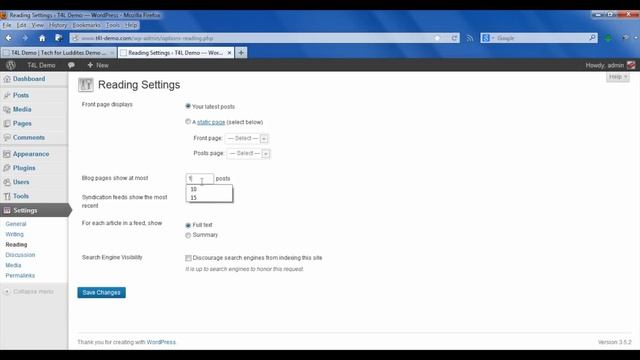Select the 'Your latest posts' radio button
Screen dimensions: 640x360
tap(188, 106)
